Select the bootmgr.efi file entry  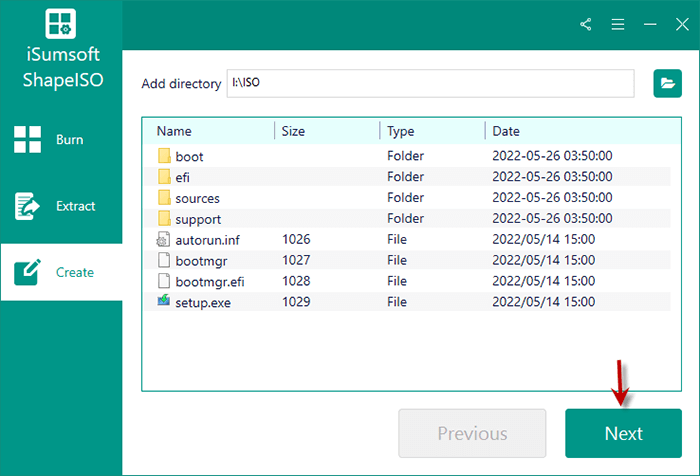(209, 281)
